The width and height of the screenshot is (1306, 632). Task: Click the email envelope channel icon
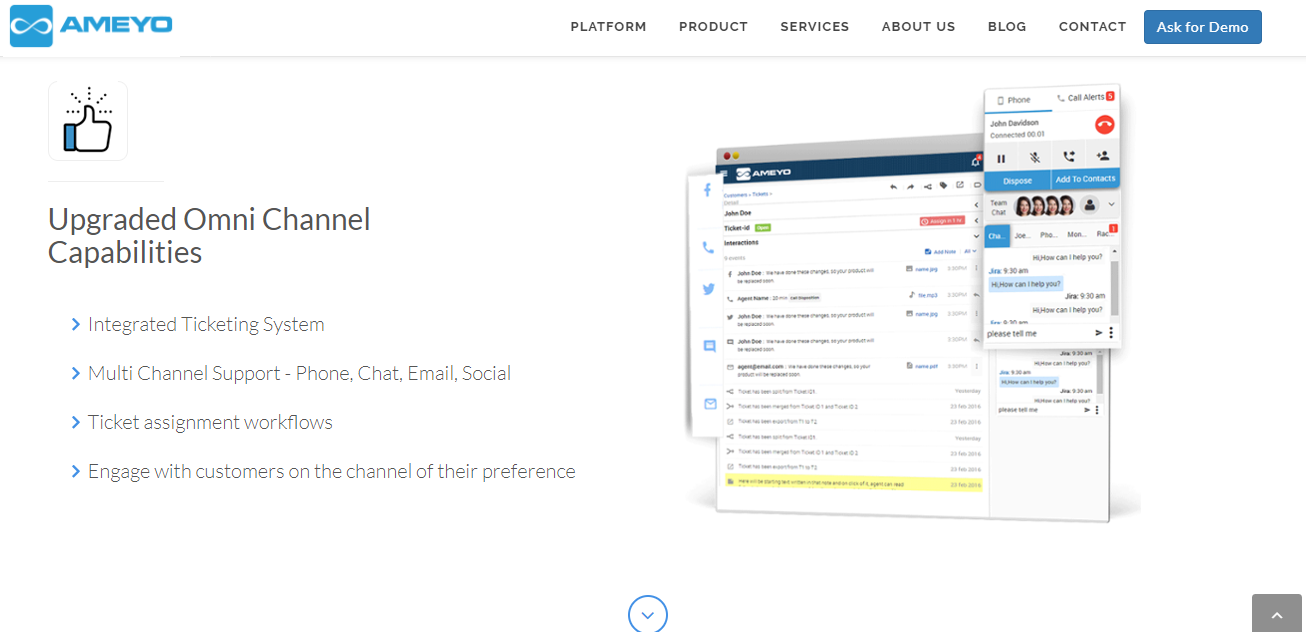pyautogui.click(x=710, y=404)
